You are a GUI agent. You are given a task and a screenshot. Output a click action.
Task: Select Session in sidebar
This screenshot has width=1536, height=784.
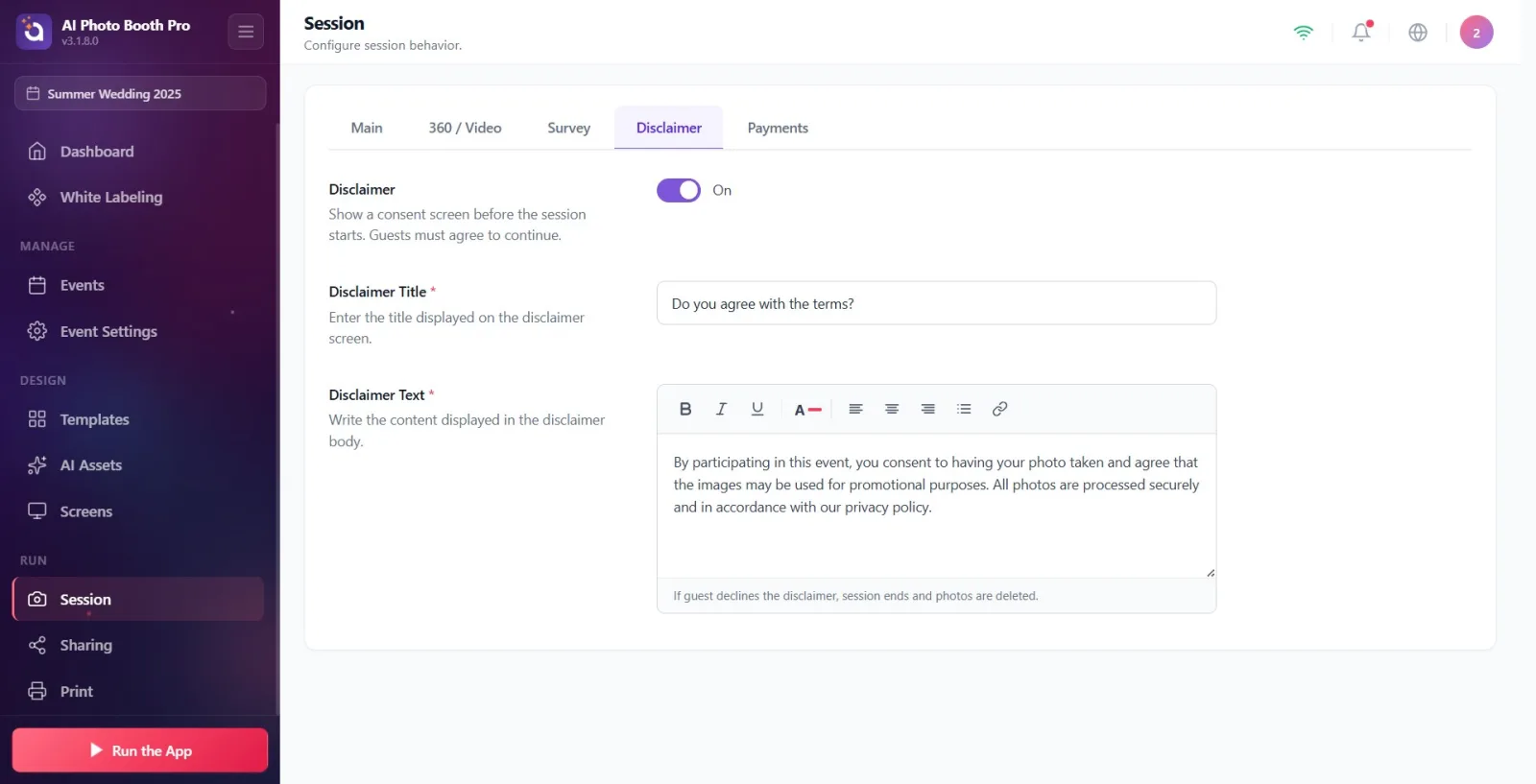(138, 599)
